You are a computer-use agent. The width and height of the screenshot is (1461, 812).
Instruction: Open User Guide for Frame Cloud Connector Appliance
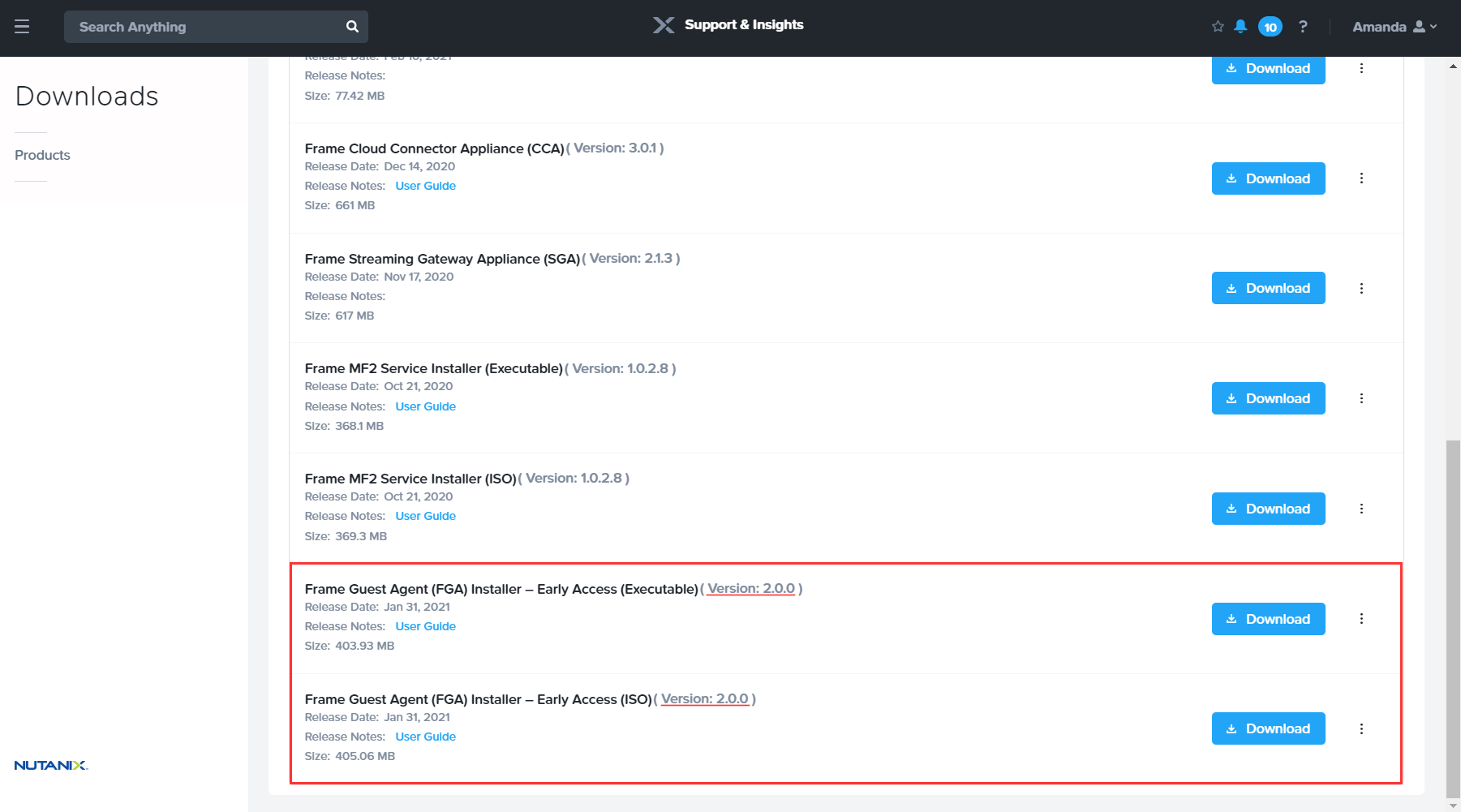point(425,186)
